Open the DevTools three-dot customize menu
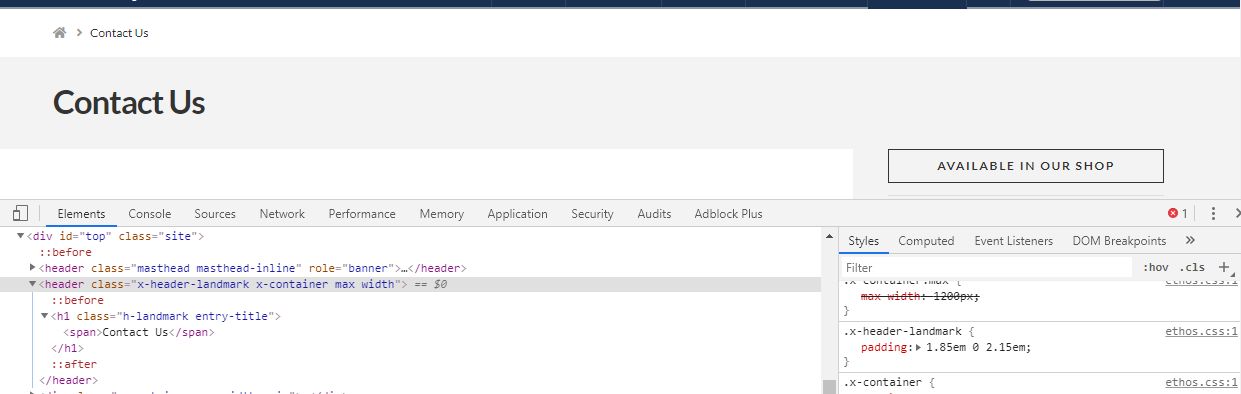 coord(1213,213)
